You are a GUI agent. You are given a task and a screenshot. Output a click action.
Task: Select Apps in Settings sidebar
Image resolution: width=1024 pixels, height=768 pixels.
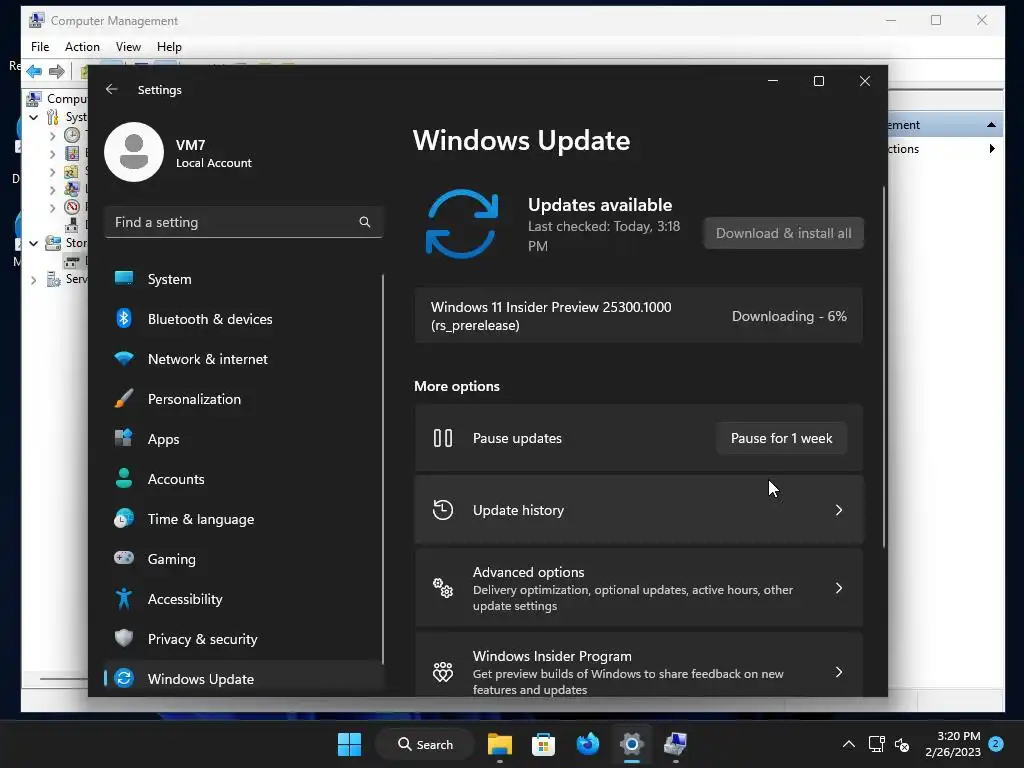tap(243, 439)
